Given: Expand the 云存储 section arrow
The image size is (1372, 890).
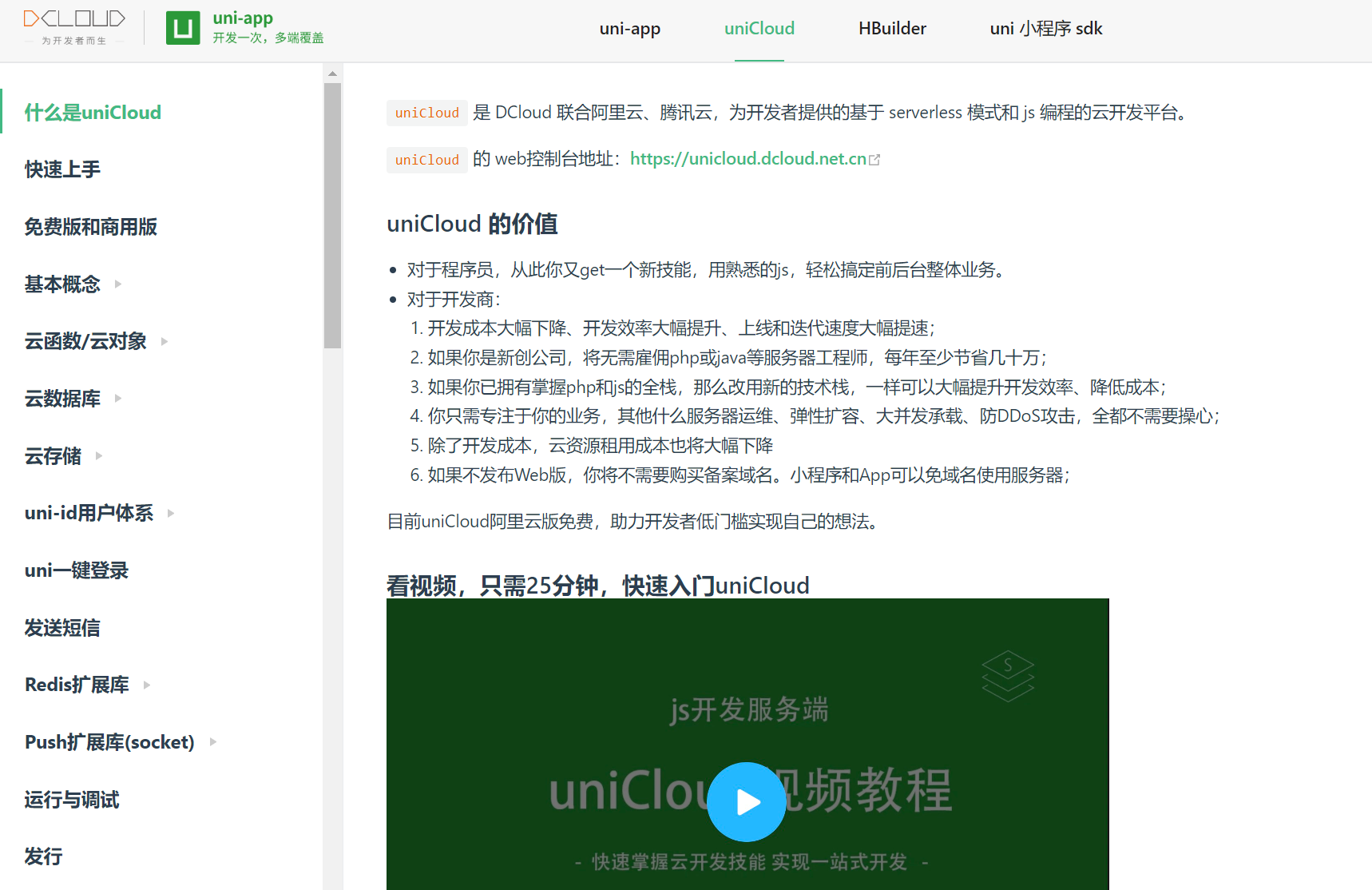Looking at the screenshot, I should [99, 455].
